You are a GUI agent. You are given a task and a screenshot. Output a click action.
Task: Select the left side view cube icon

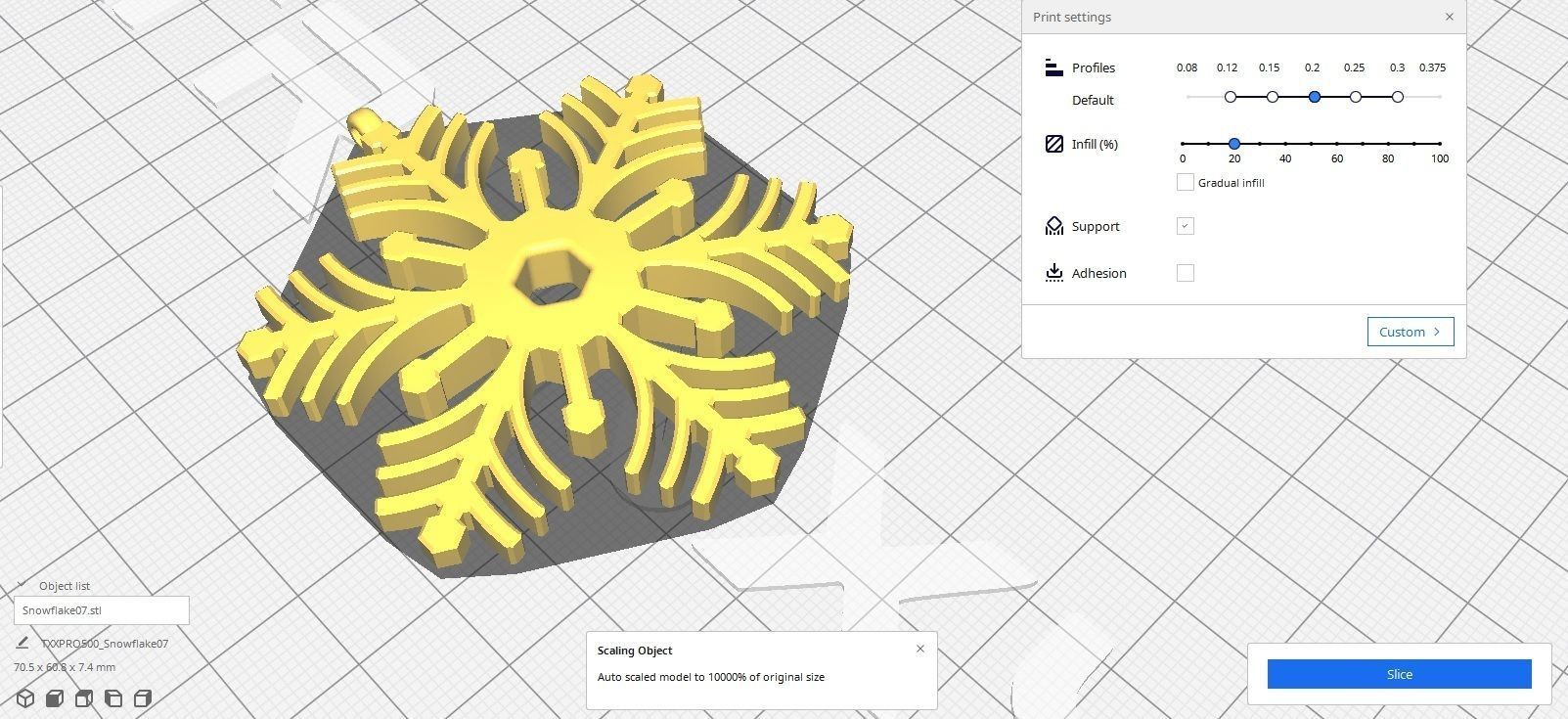(x=113, y=697)
